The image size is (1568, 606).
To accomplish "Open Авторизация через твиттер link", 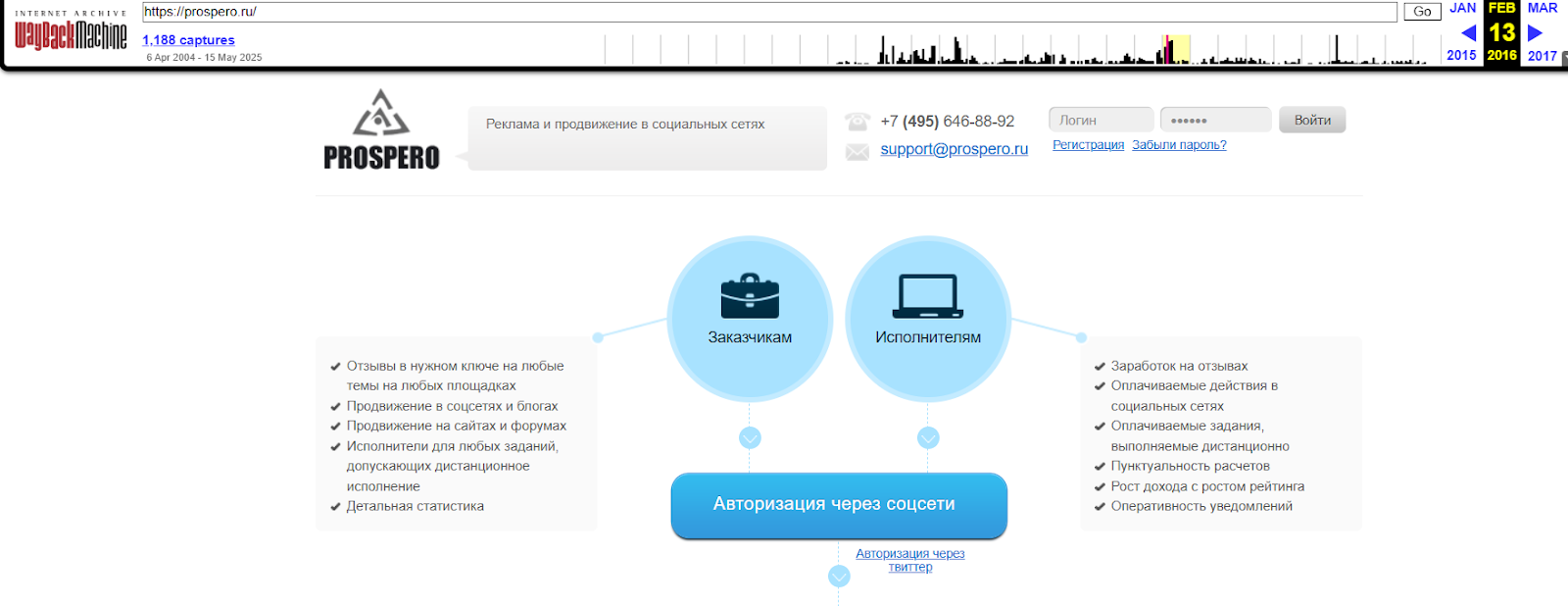I will pyautogui.click(x=910, y=560).
